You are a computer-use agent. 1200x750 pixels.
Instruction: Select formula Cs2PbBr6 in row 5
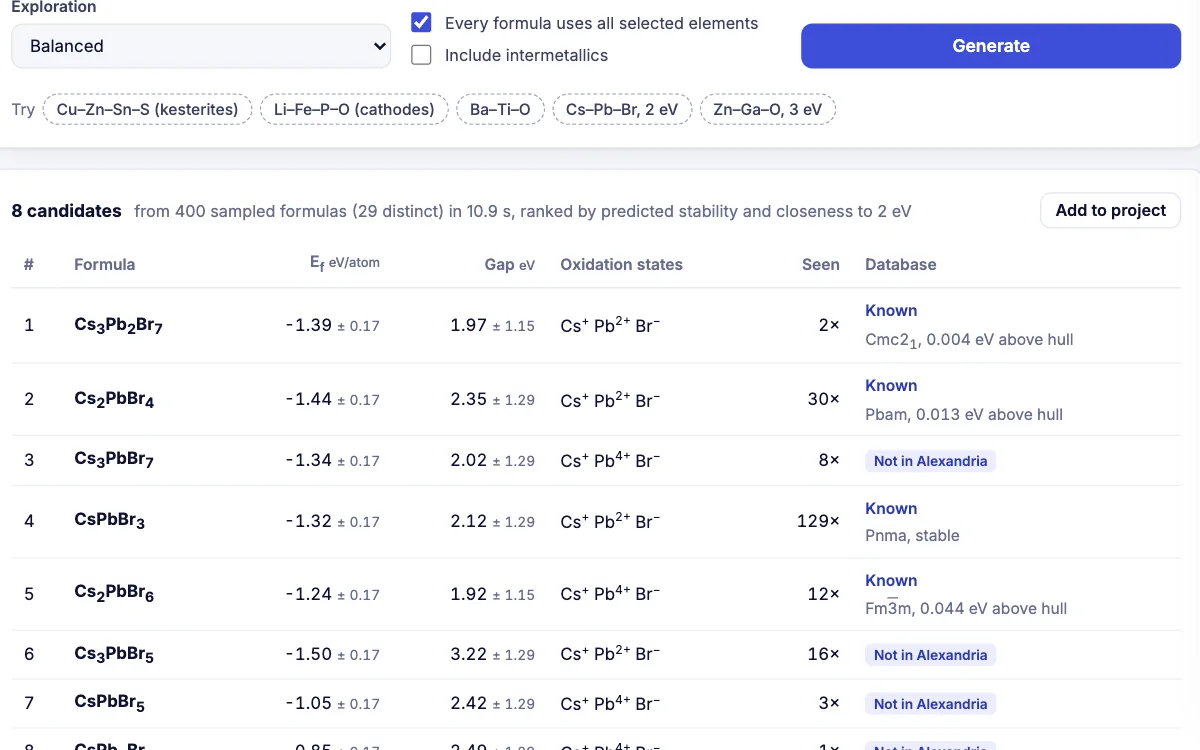[114, 594]
